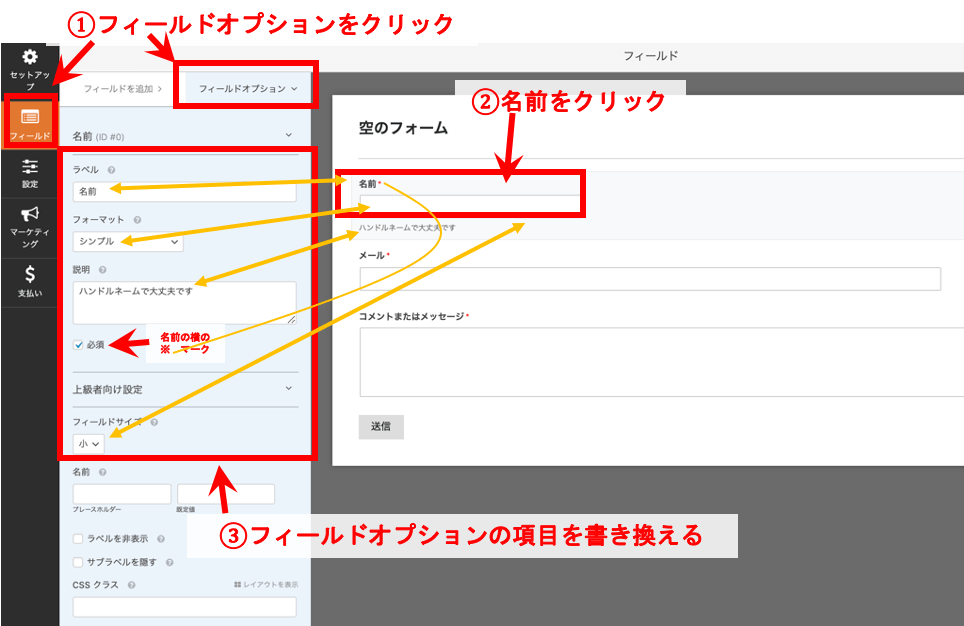This screenshot has height=626, width=964.
Task: Select the コメントまたはメッセージ textarea in preview
Action: [662, 362]
